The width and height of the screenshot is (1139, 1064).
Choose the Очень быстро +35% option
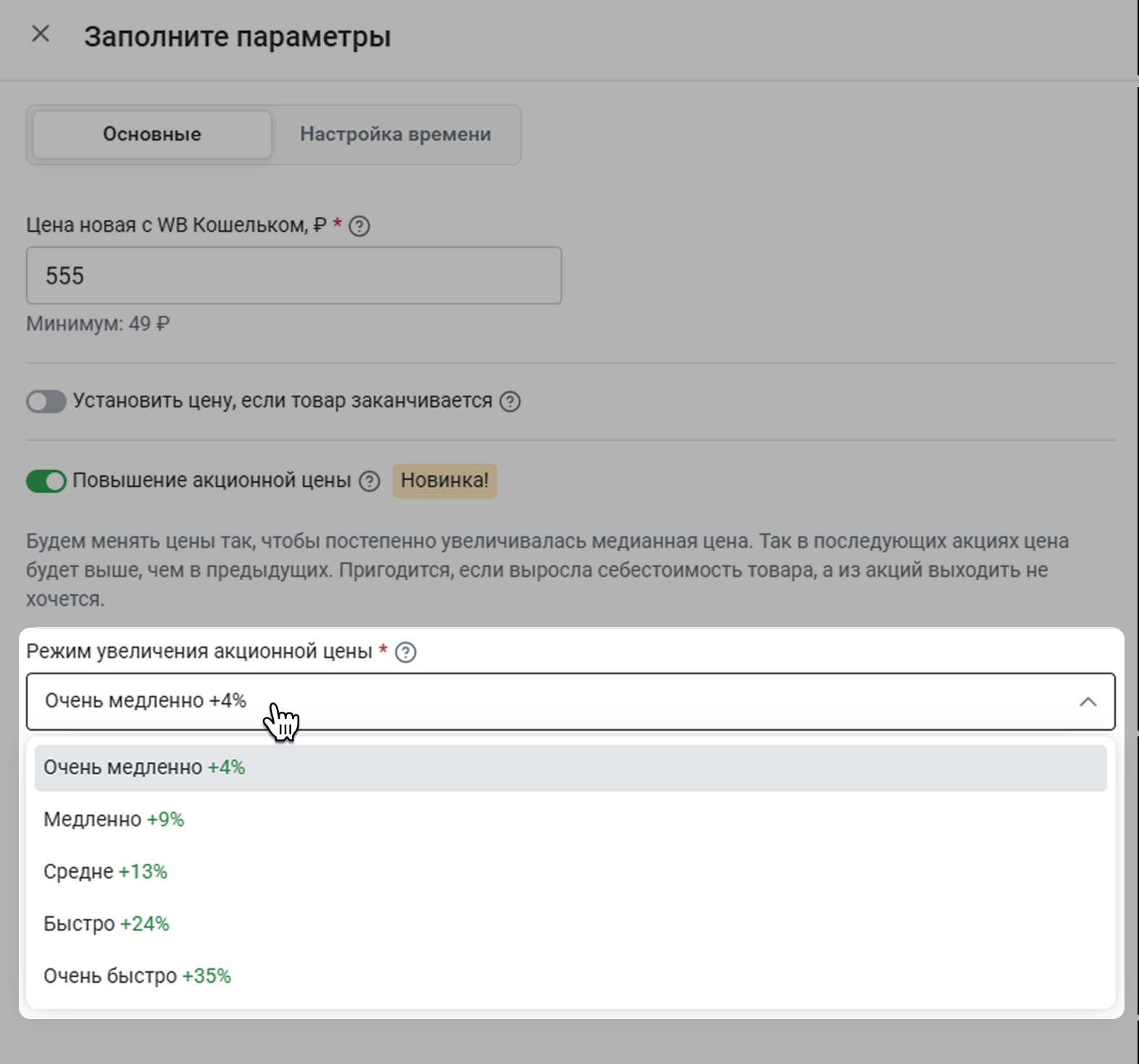pos(137,976)
